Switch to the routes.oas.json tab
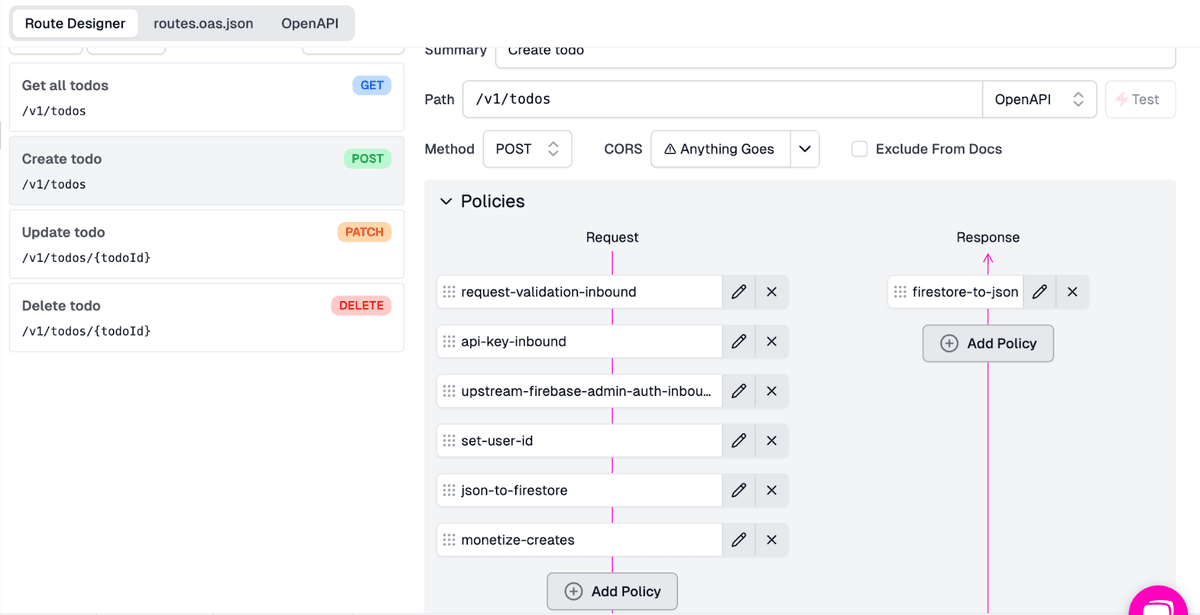Viewport: 1200px width, 615px height. (203, 22)
